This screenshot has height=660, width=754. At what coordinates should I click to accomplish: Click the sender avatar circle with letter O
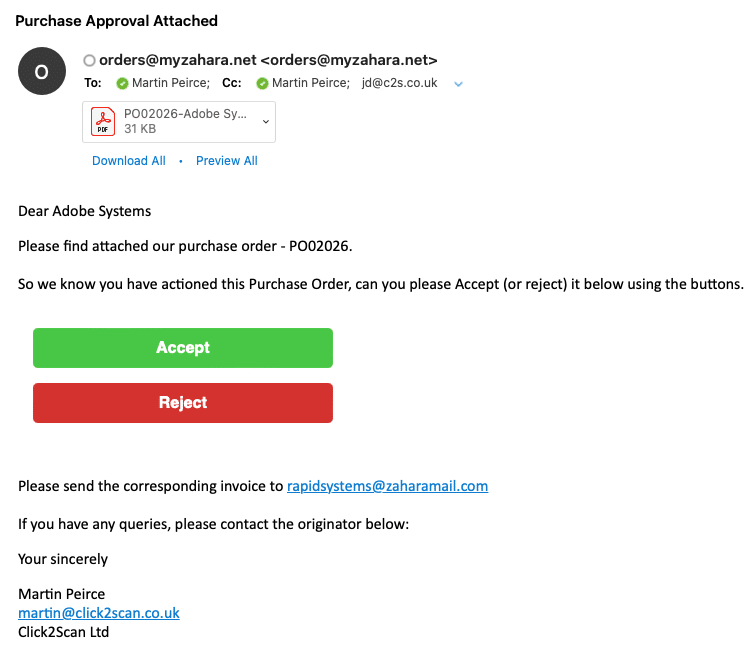coord(42,71)
